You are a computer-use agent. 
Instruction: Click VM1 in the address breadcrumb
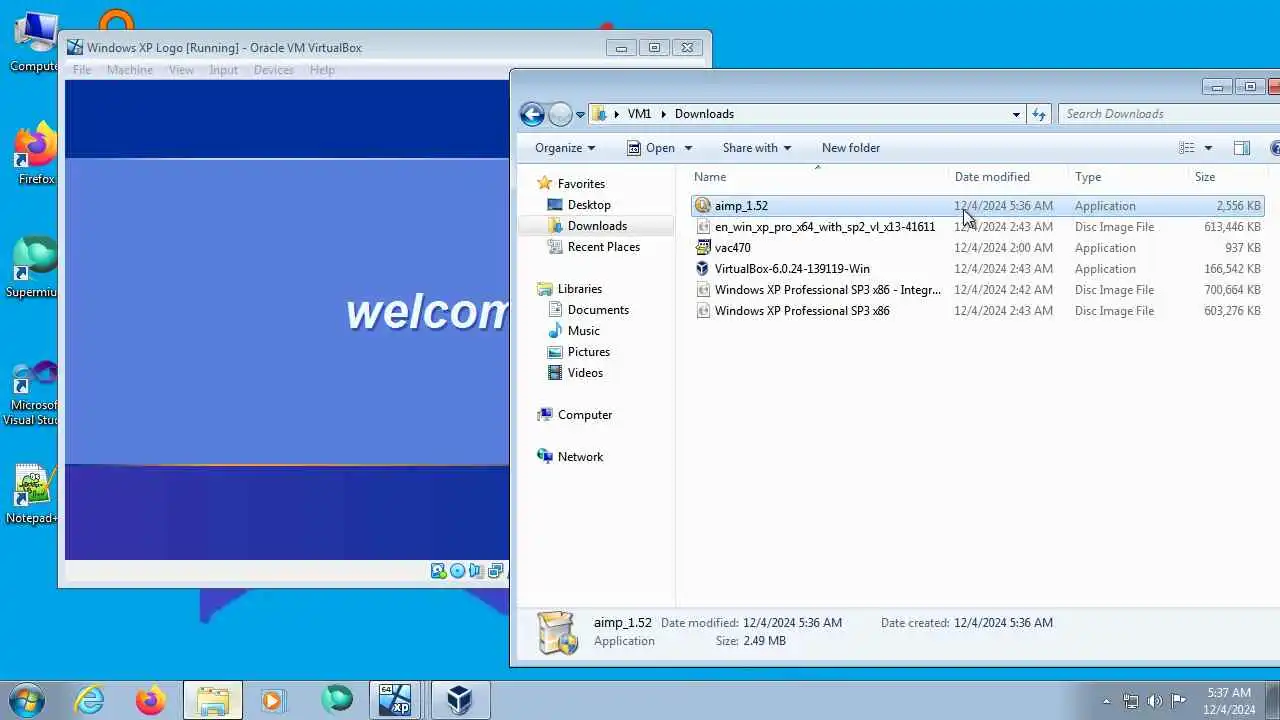coord(639,114)
